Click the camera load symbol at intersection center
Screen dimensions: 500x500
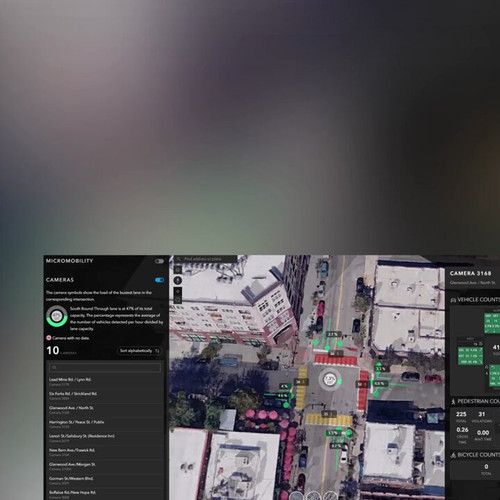tap(330, 380)
